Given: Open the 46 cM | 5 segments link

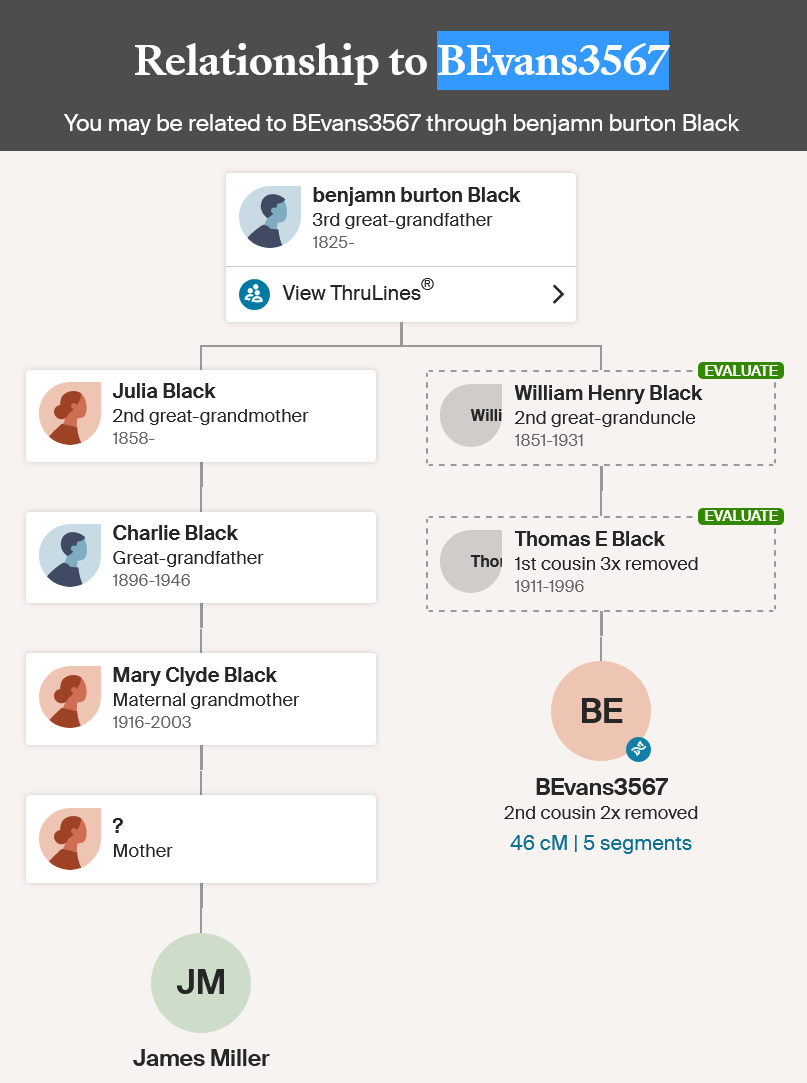Looking at the screenshot, I should 600,843.
